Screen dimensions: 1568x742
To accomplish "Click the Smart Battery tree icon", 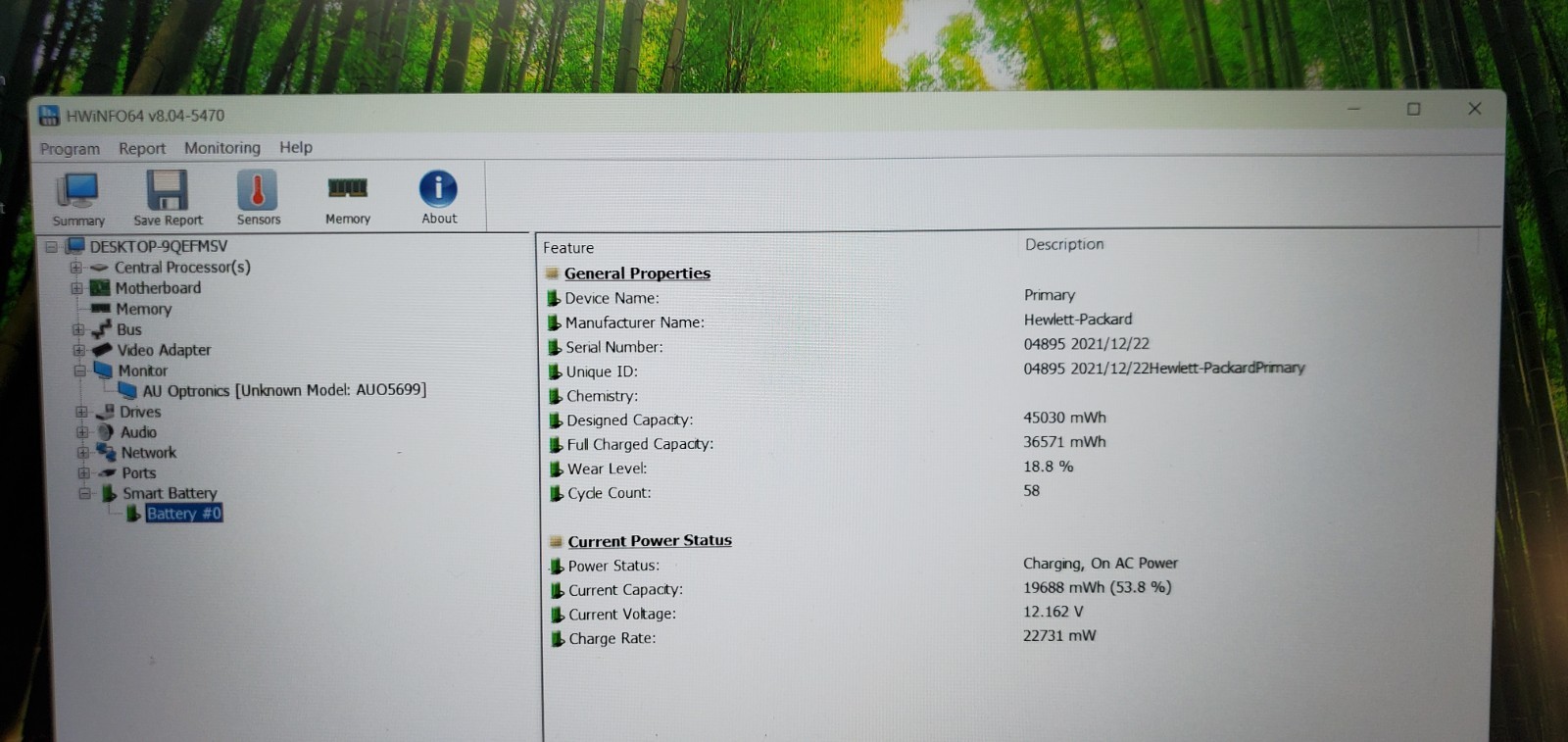I will tap(110, 493).
